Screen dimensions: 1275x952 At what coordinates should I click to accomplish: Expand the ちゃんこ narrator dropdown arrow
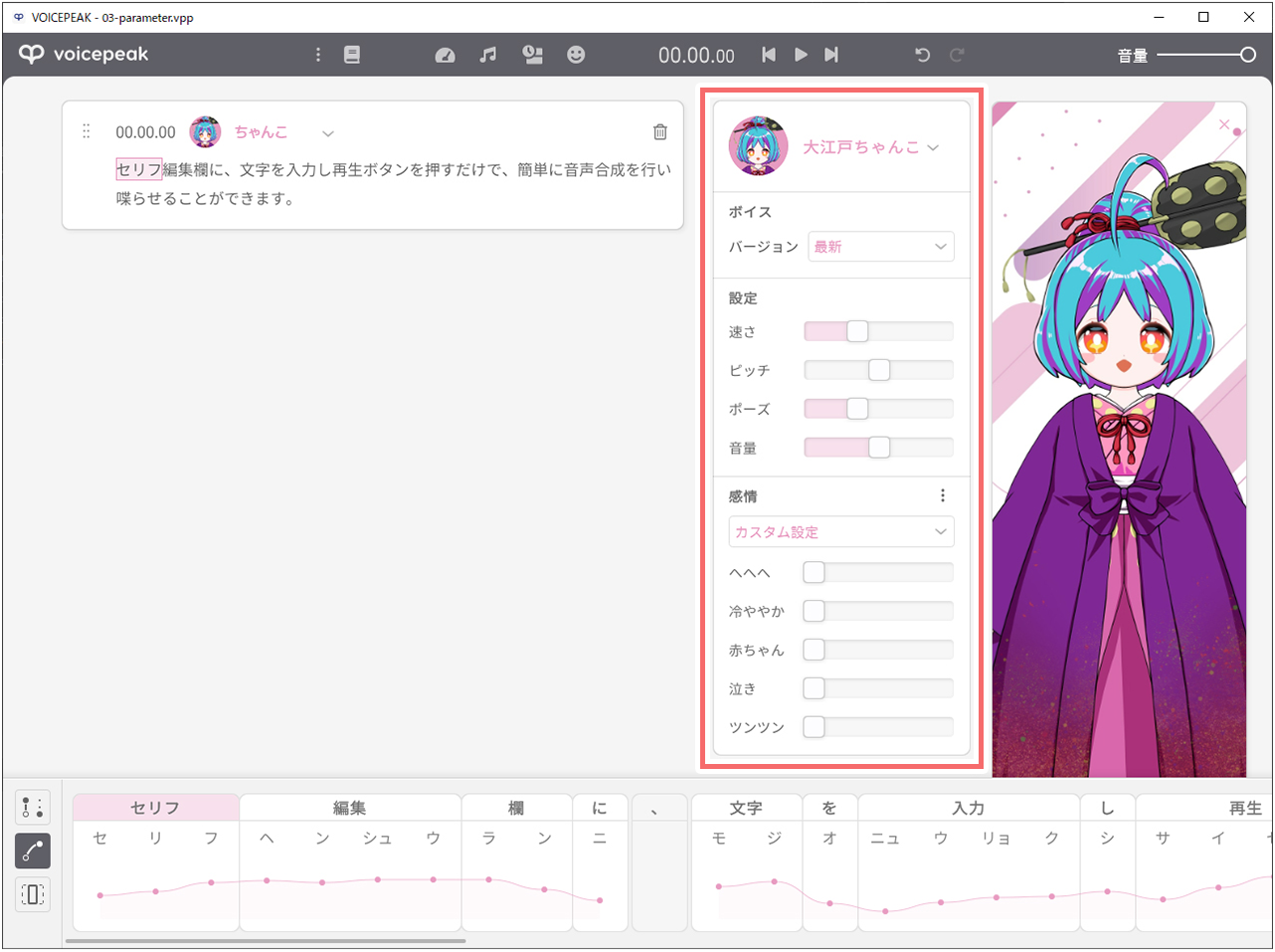328,133
